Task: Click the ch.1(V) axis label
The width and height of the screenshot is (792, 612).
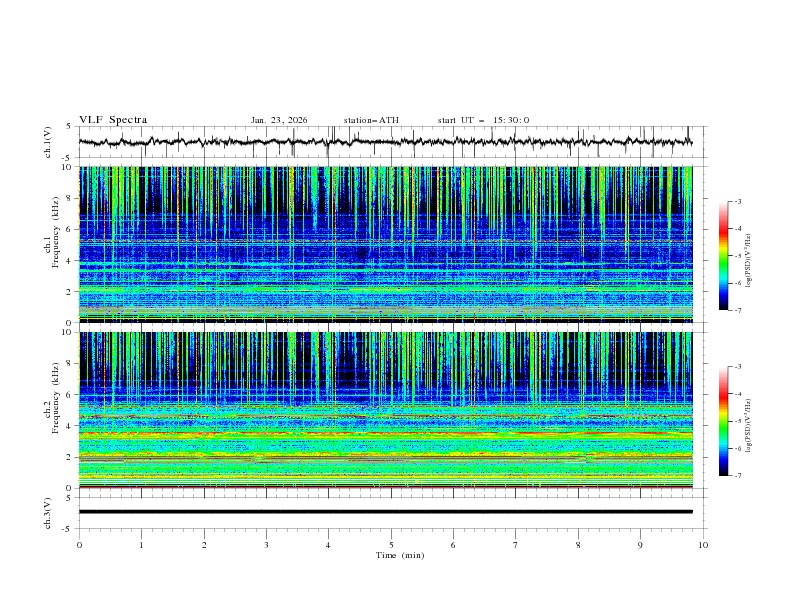Action: (x=48, y=142)
